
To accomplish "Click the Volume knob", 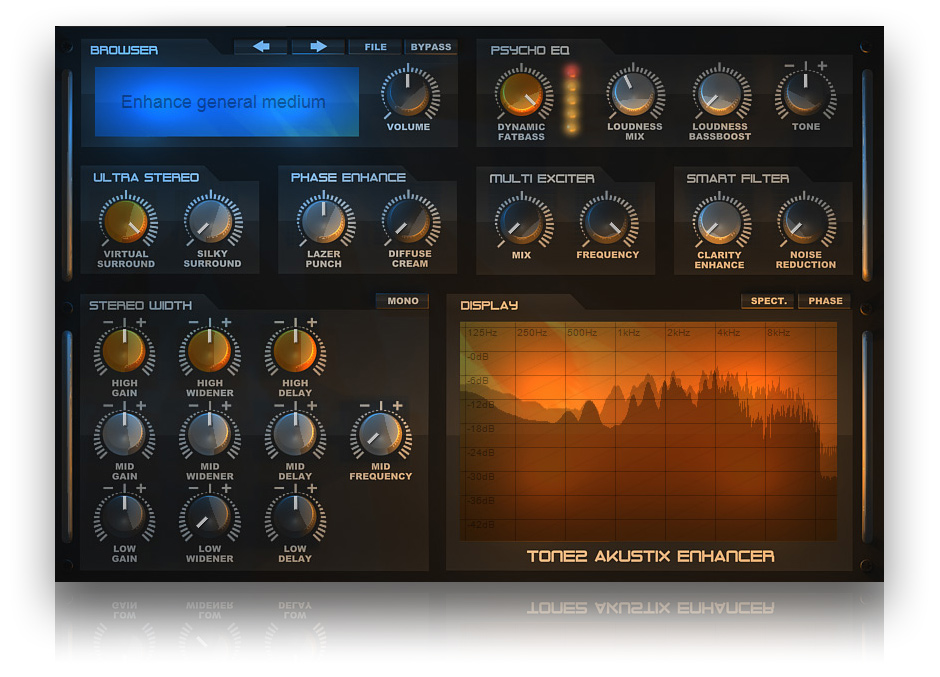I will tap(409, 94).
